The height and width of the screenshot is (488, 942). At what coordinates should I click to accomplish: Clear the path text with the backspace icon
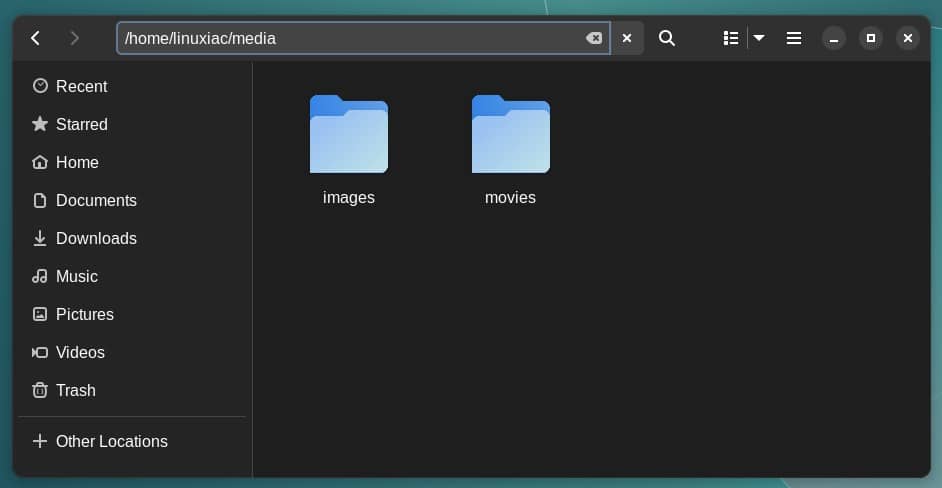(594, 38)
